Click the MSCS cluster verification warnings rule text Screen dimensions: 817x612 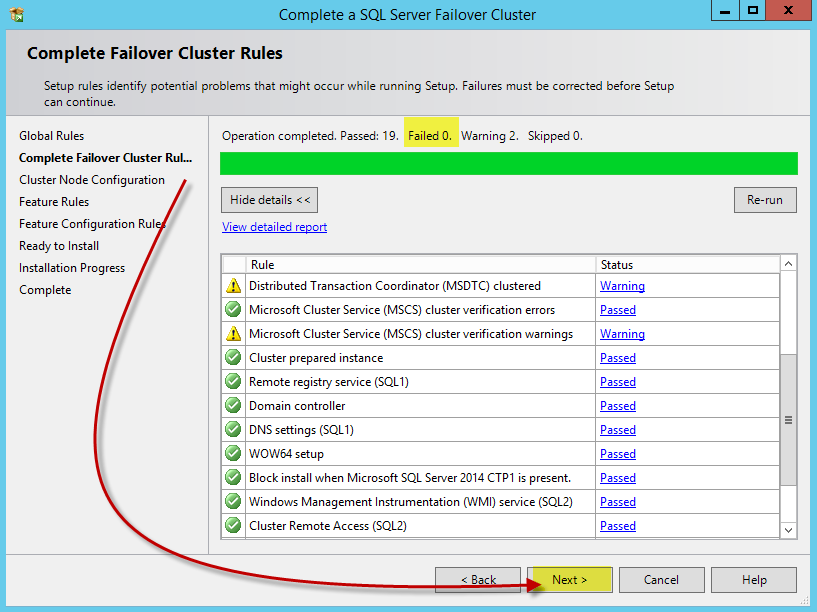(411, 334)
